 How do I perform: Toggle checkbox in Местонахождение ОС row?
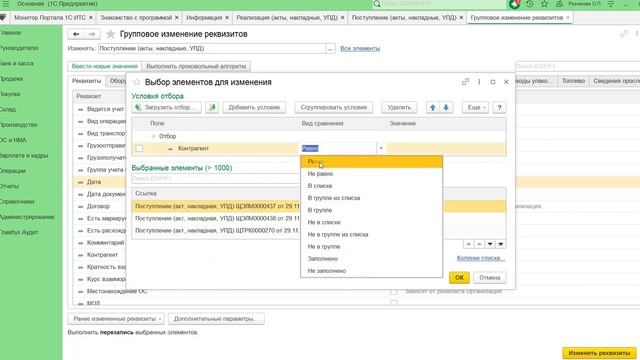click(393, 291)
